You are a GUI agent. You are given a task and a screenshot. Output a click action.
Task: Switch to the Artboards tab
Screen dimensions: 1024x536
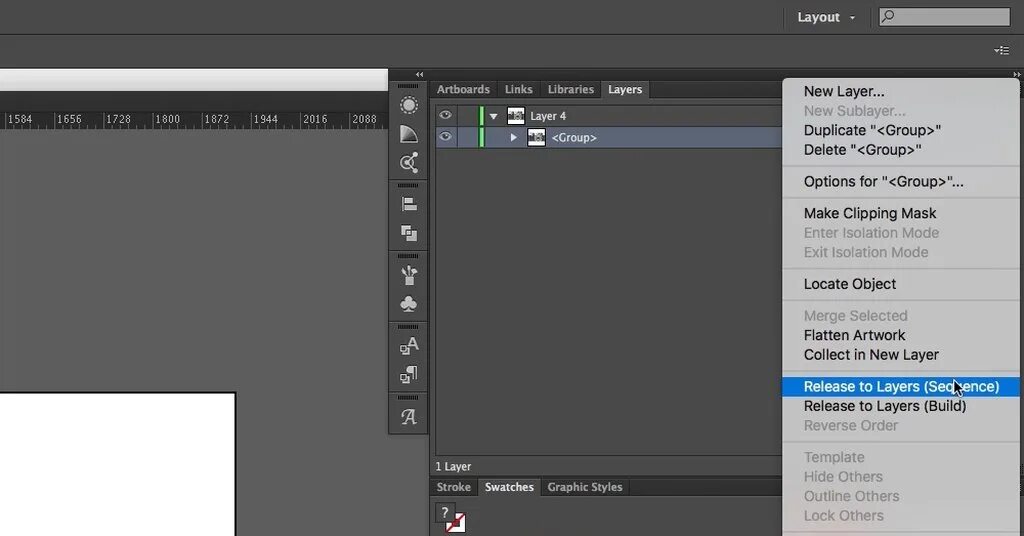tap(463, 89)
